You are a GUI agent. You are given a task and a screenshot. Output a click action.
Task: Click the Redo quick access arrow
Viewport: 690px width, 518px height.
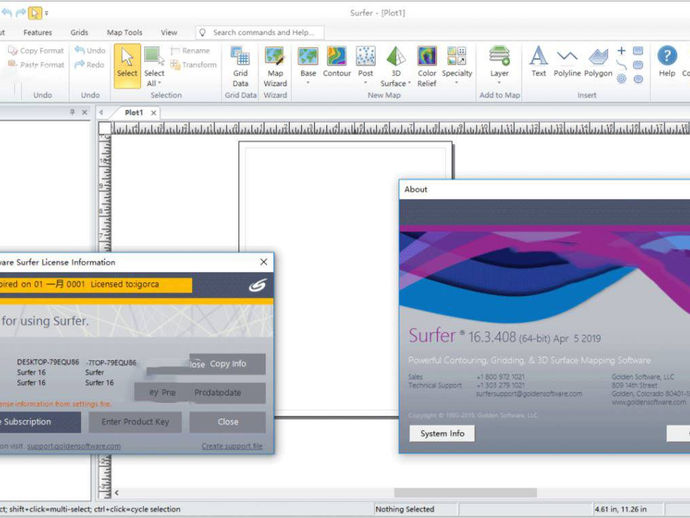click(x=21, y=13)
